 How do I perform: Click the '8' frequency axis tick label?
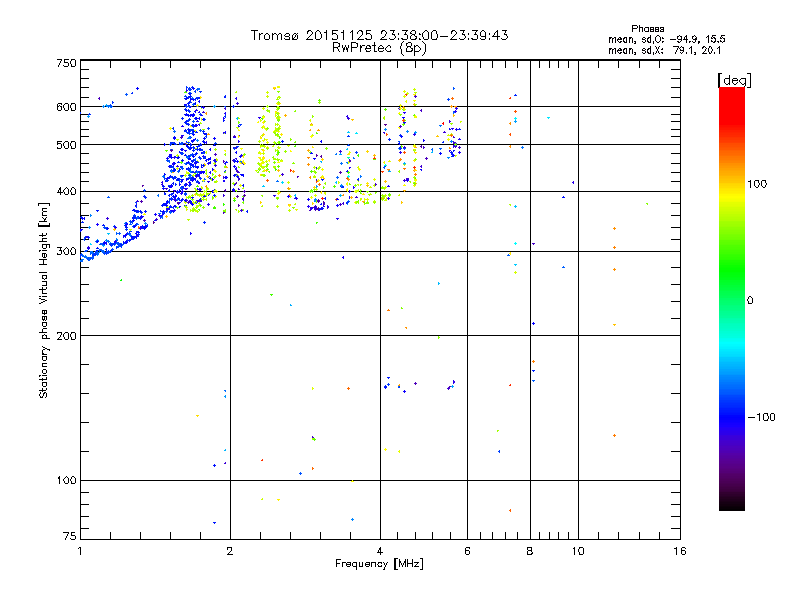click(x=530, y=551)
